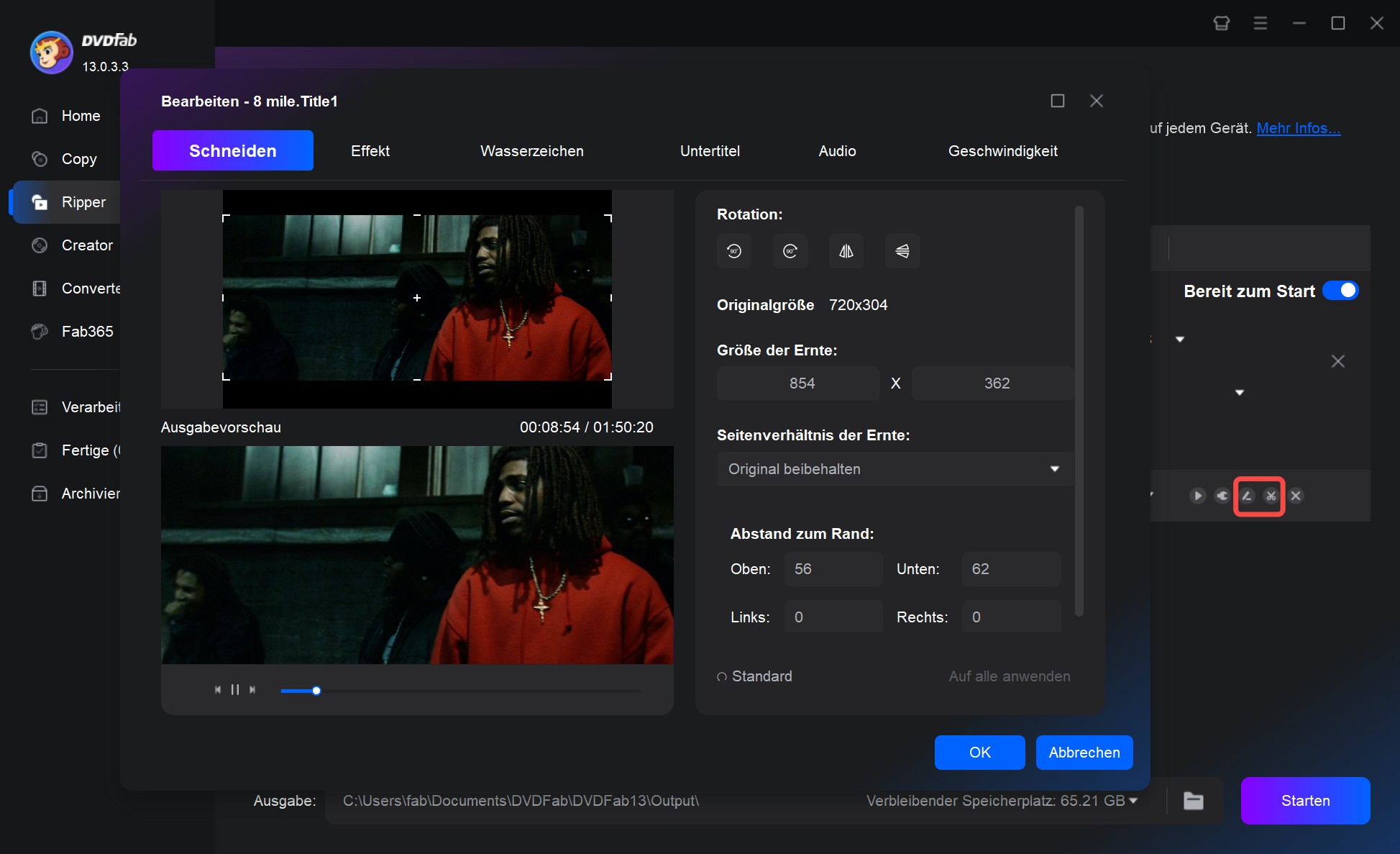
Task: Rotate video 90° clockwise
Action: [x=790, y=251]
